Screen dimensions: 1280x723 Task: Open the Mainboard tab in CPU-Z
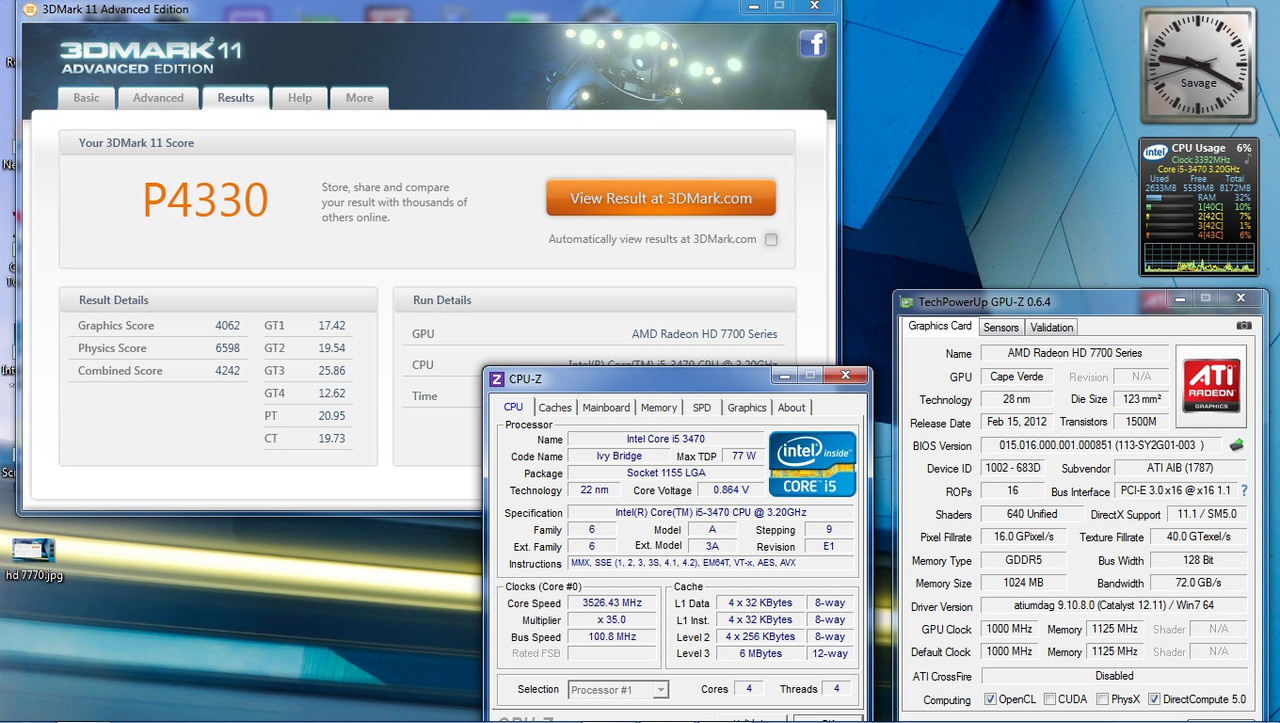[x=606, y=407]
